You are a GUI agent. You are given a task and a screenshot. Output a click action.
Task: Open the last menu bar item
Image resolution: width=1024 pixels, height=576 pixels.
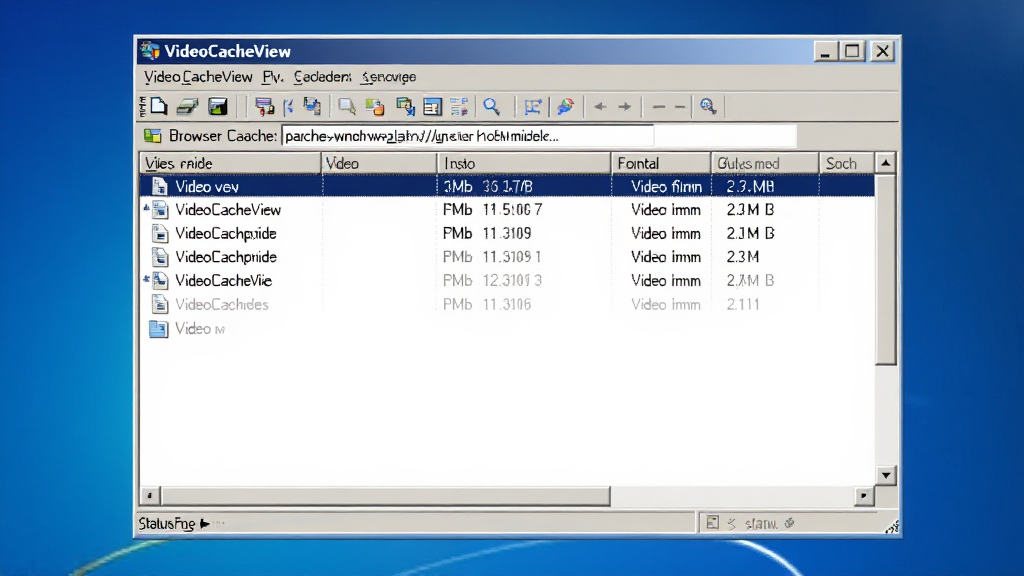point(389,77)
